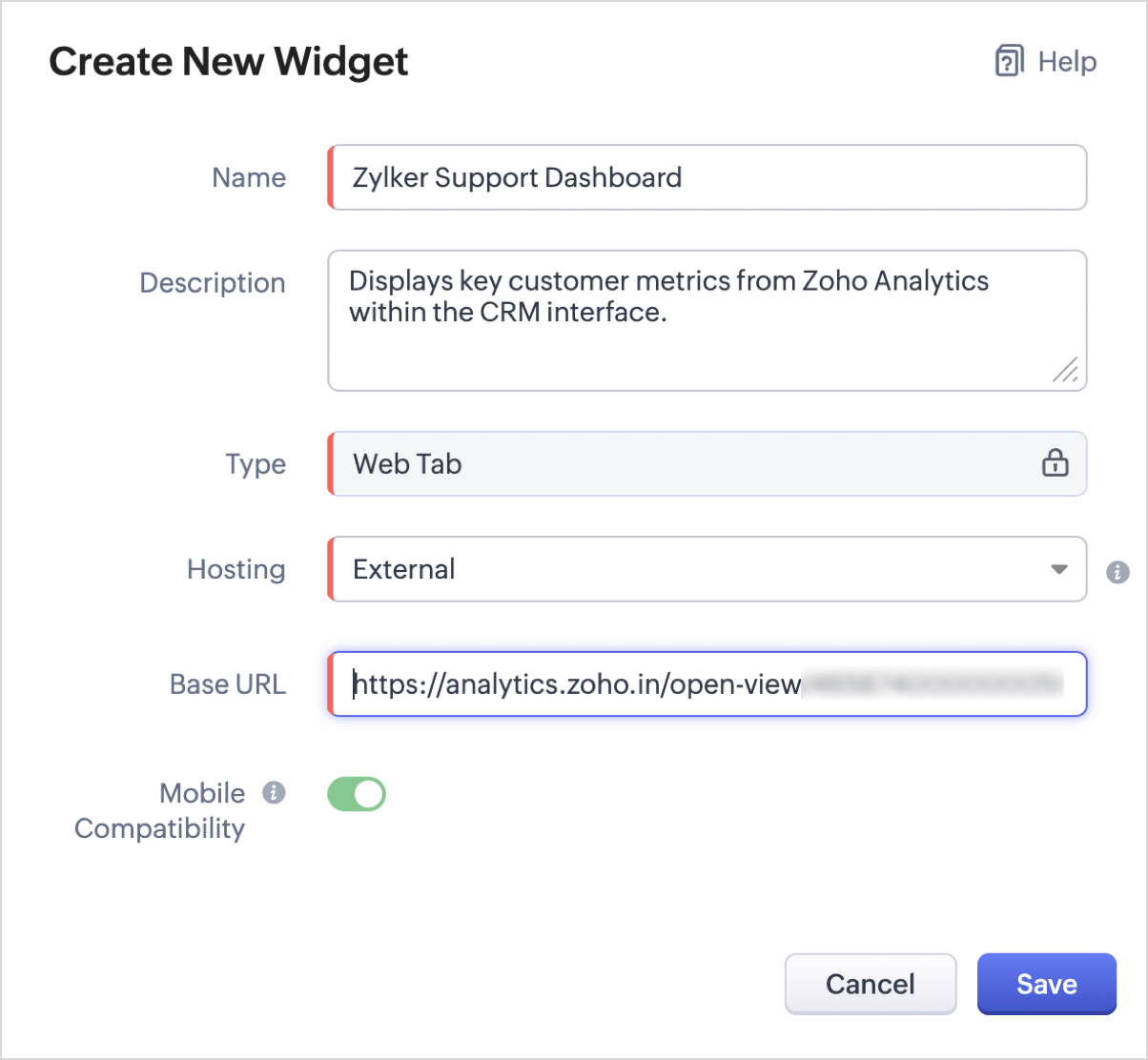Open the Help link text
This screenshot has height=1060, width=1148.
point(1067,62)
